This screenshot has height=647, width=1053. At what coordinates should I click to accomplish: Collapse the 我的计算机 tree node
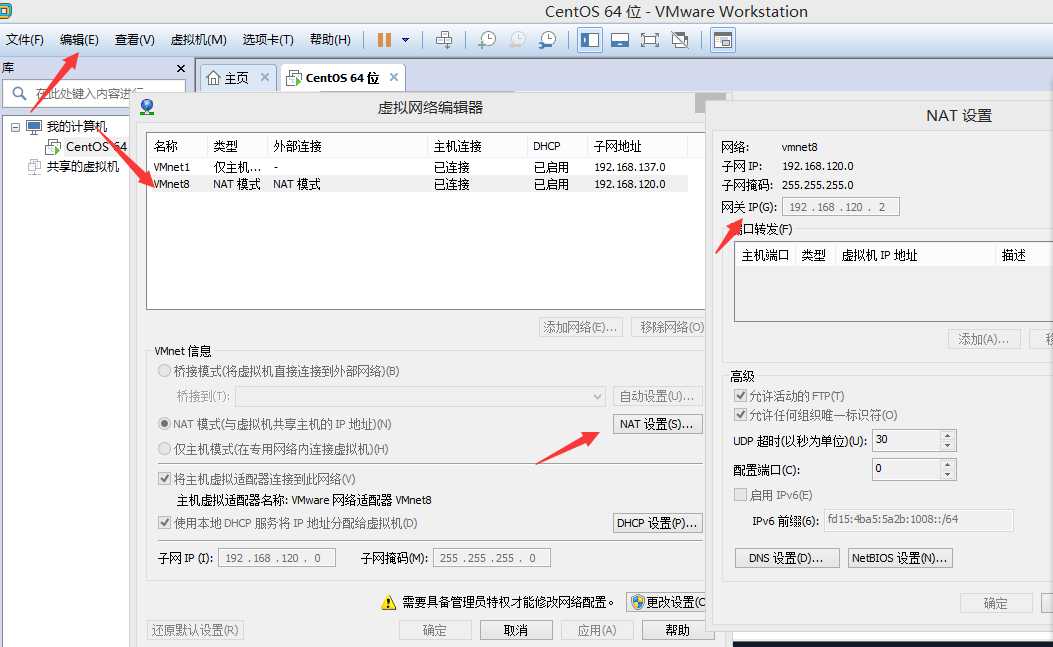pos(15,127)
